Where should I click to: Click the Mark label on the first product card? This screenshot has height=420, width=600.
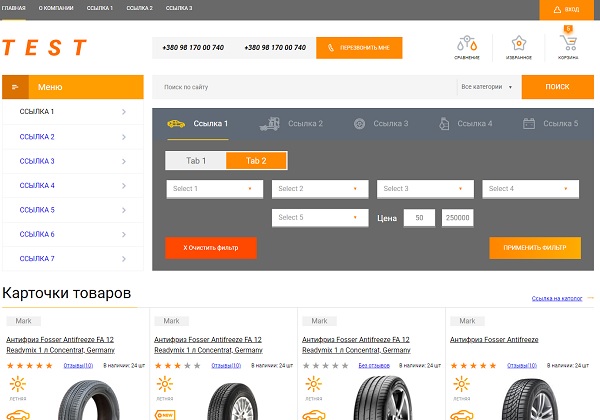(24, 321)
